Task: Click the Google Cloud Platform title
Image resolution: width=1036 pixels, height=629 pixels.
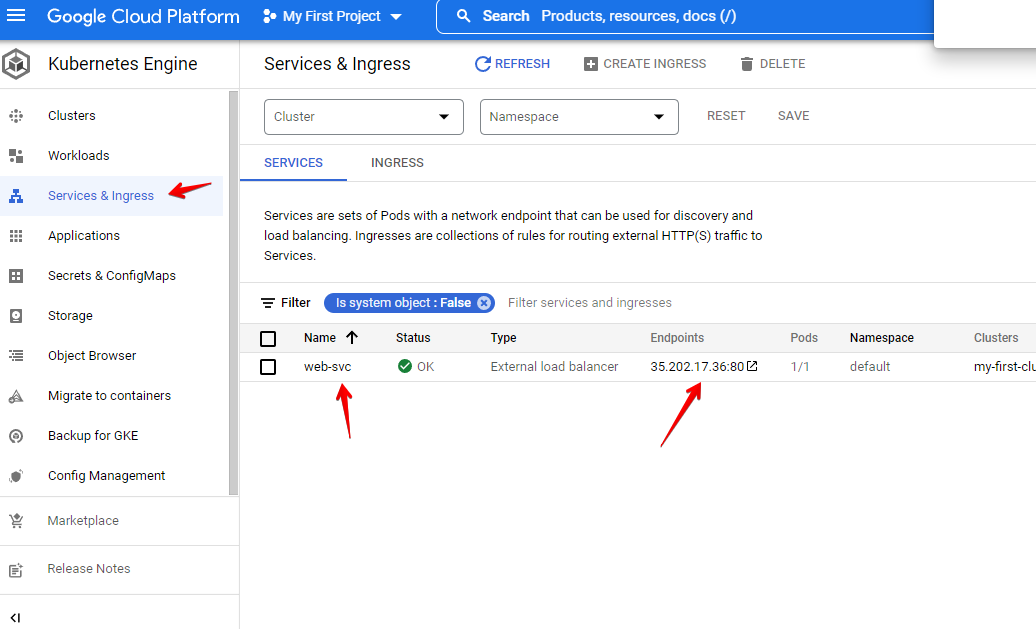Action: (x=143, y=17)
